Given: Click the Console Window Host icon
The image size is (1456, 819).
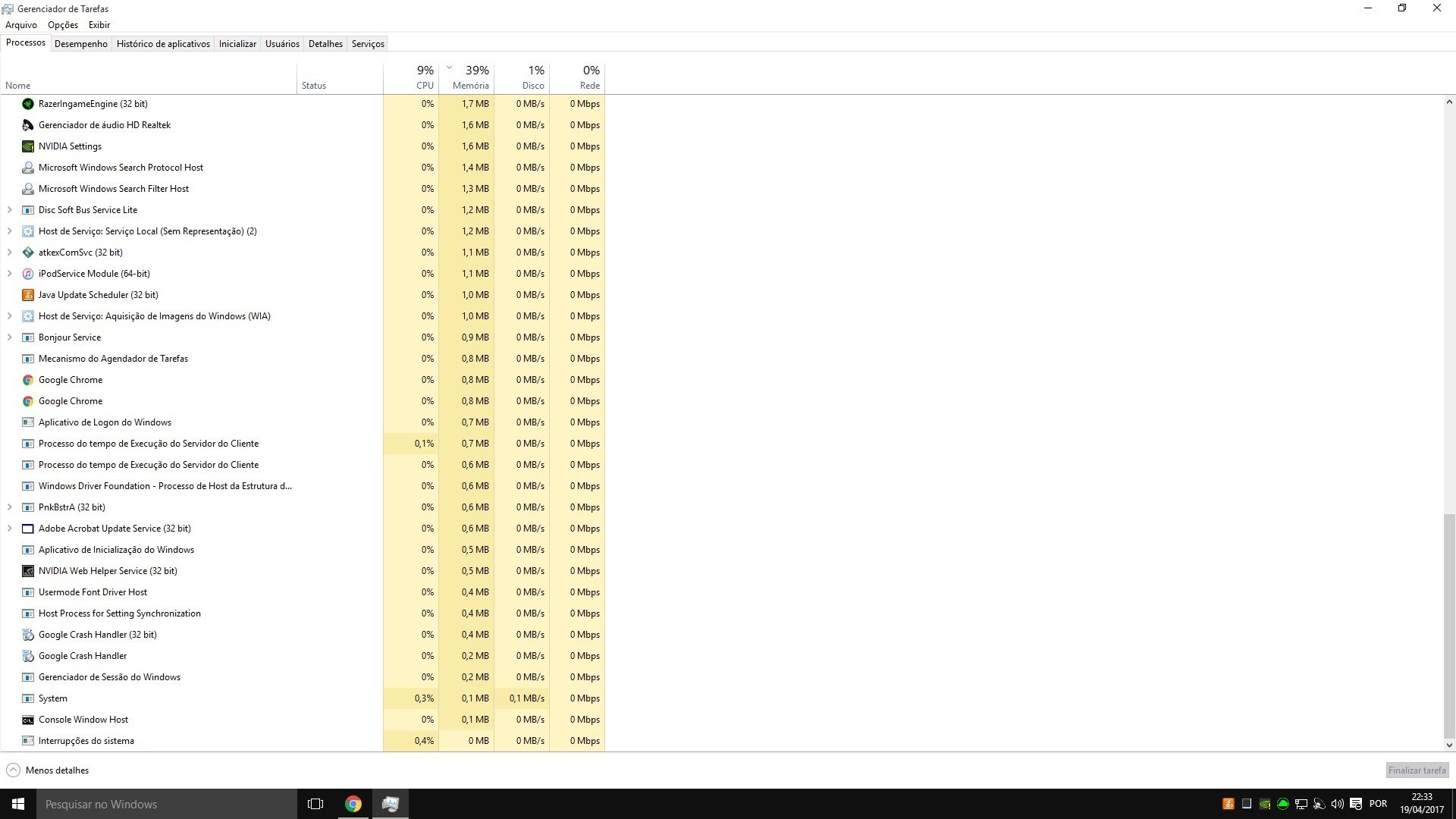Looking at the screenshot, I should pyautogui.click(x=28, y=720).
